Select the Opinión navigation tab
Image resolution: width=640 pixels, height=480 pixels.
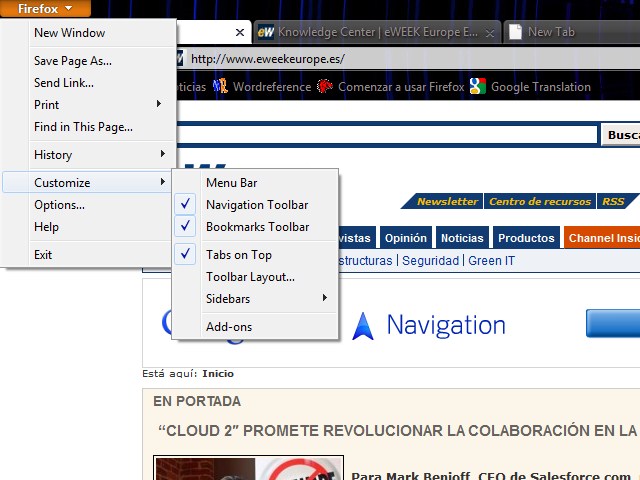point(406,238)
